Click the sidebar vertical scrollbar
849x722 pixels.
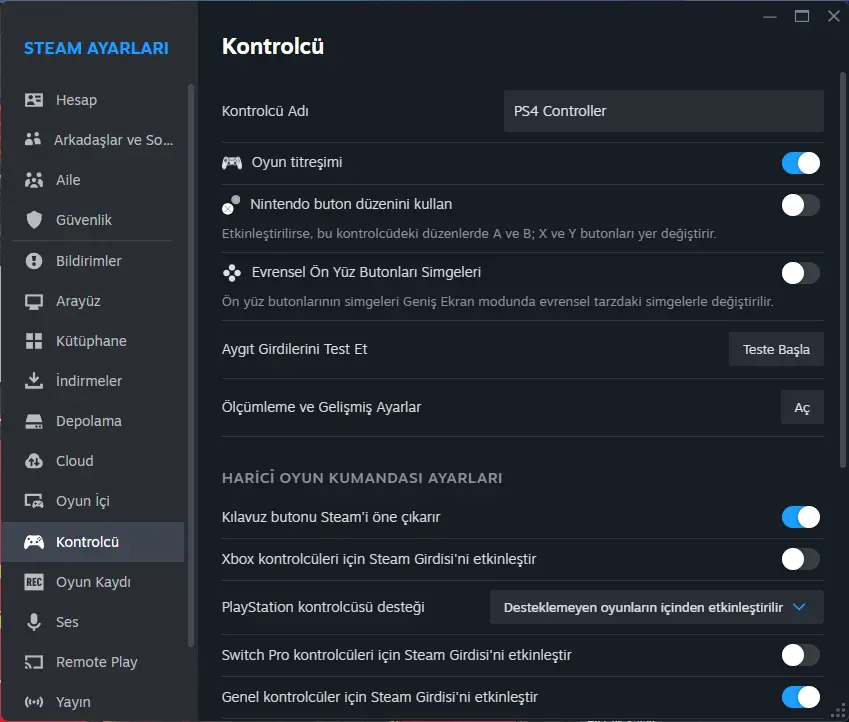[x=190, y=365]
